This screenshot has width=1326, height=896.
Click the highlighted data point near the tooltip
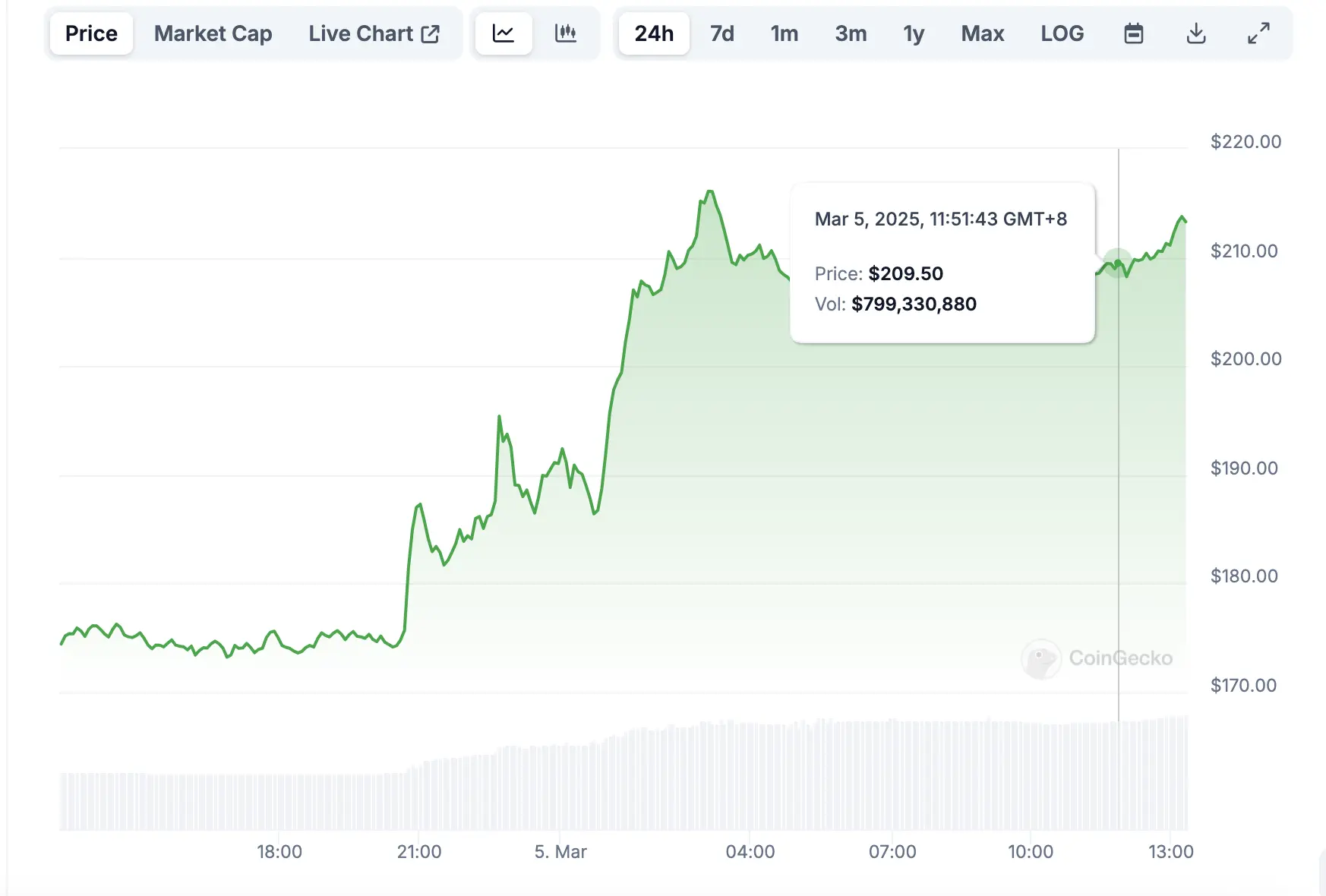[x=1118, y=261]
